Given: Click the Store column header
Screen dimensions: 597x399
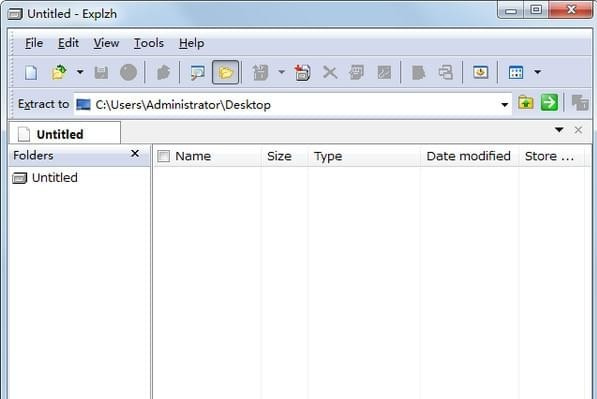Looking at the screenshot, I should [551, 156].
